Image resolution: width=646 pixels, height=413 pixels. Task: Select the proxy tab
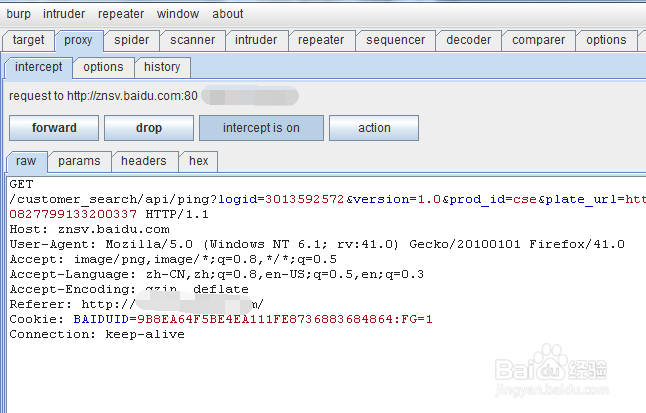78,40
